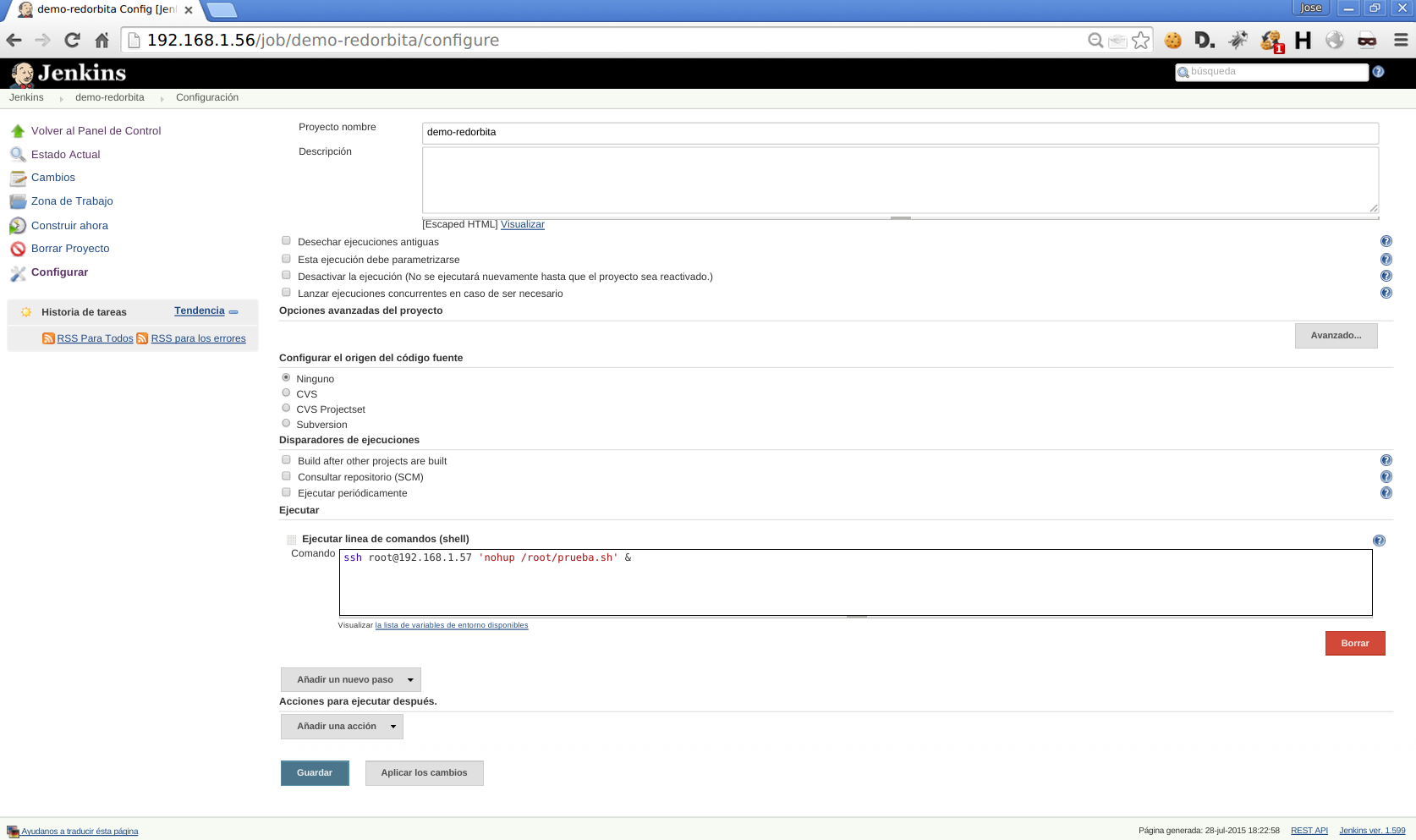Tick Build after other projects are built
Viewport: 1416px width, 840px height.
pos(286,460)
